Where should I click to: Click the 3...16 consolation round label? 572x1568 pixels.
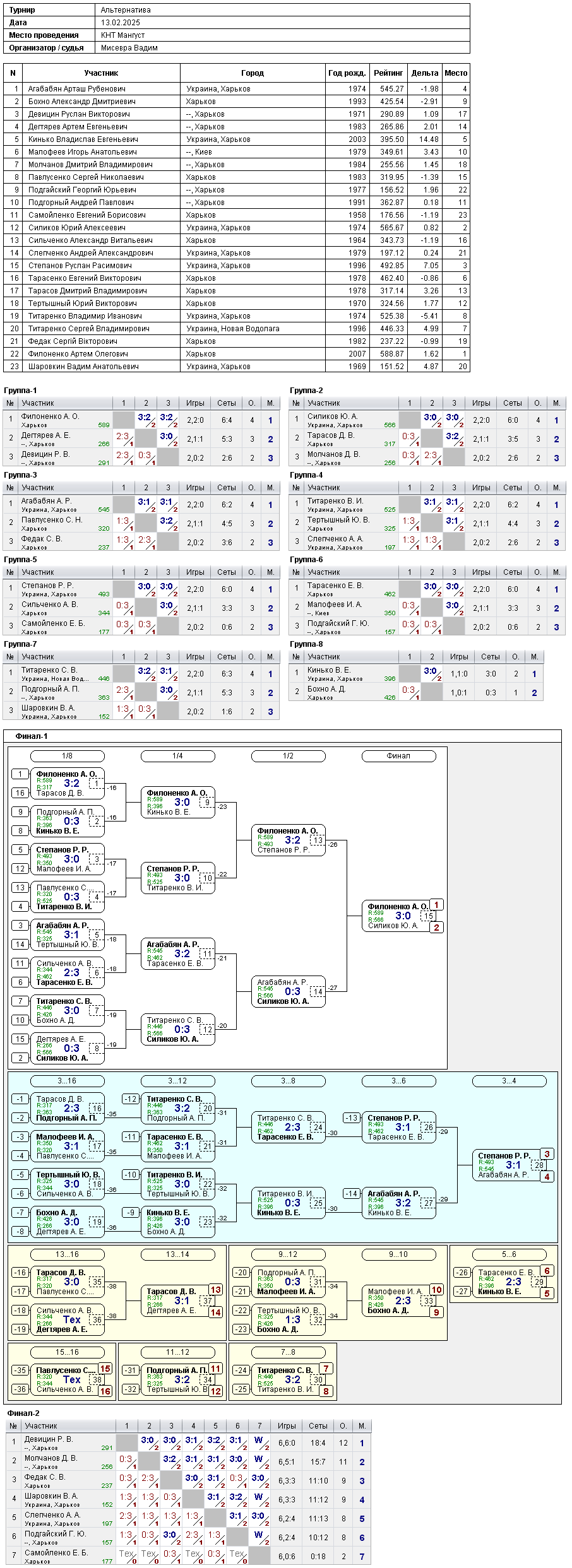[x=67, y=1081]
